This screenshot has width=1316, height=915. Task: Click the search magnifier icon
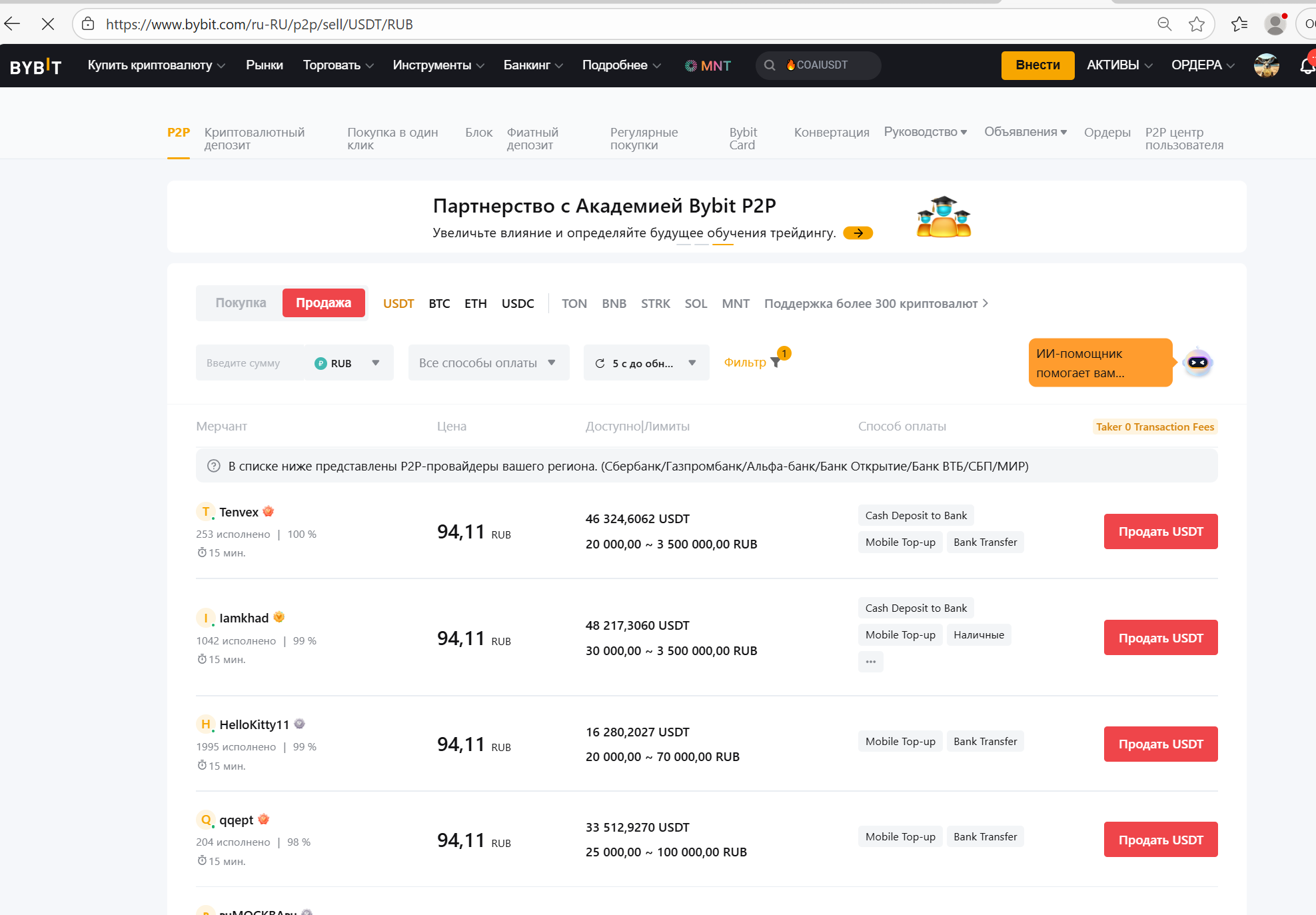pos(770,65)
